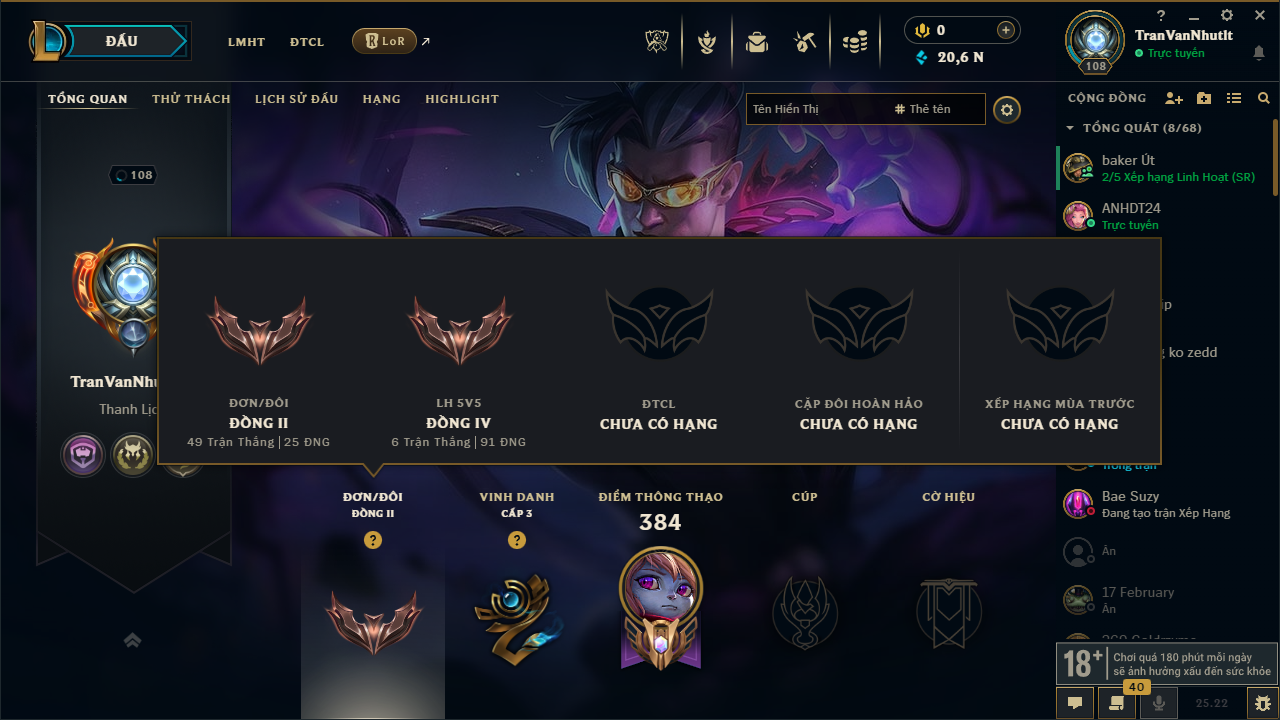Open the notifications bell icon
Screen dimensions: 1280x720
[x=1258, y=53]
